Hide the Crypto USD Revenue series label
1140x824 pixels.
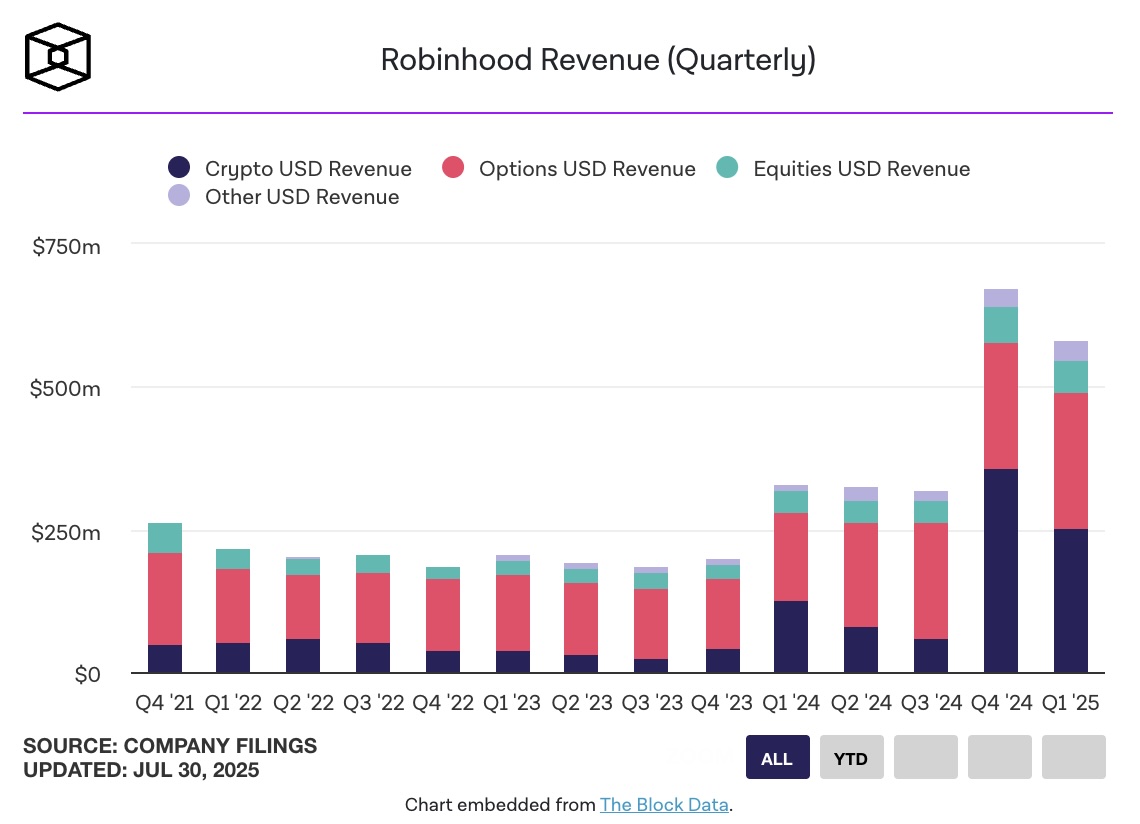pos(308,169)
